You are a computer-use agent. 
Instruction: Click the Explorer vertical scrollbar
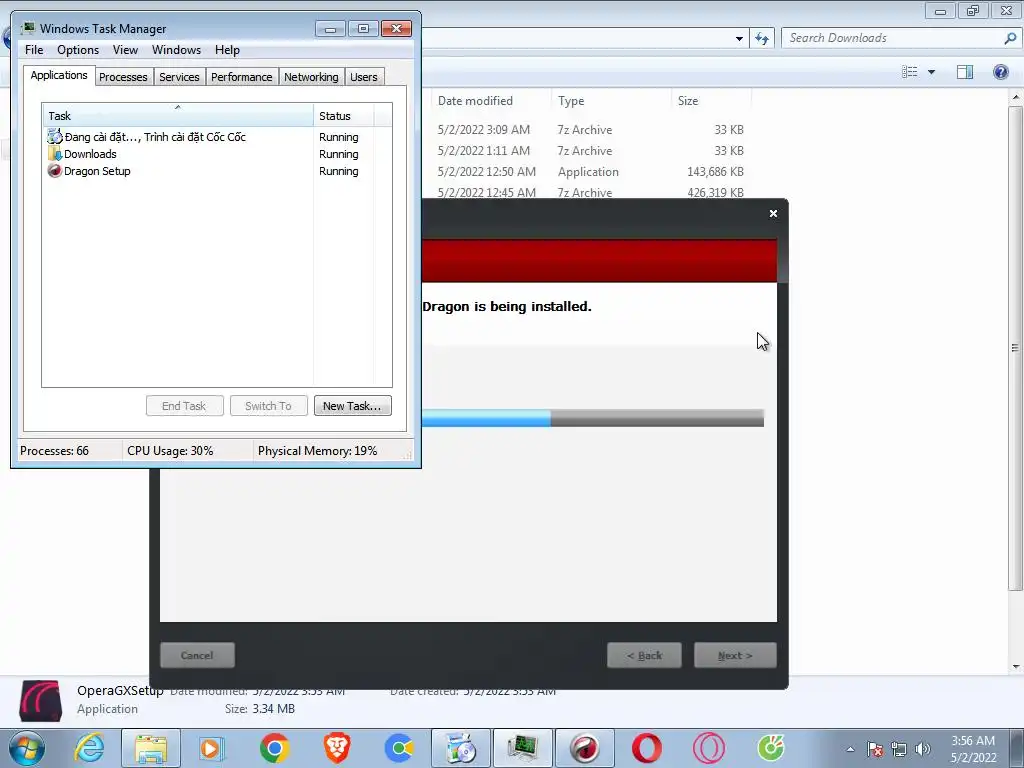(x=1015, y=347)
